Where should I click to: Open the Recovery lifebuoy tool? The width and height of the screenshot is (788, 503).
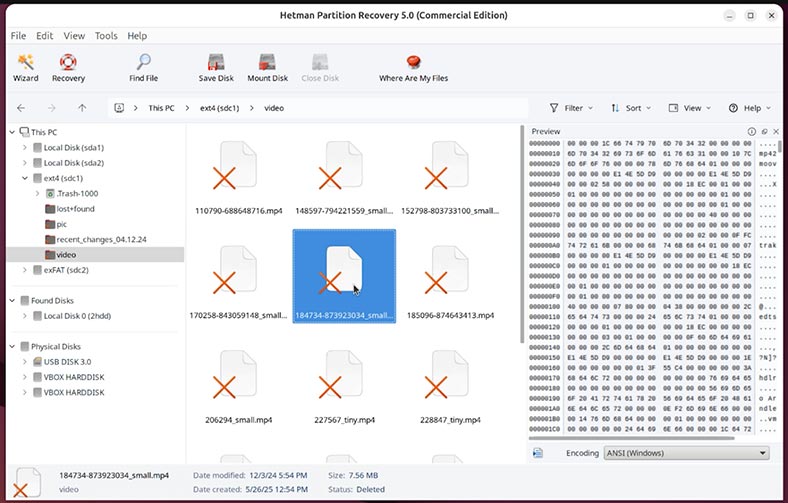(x=68, y=68)
